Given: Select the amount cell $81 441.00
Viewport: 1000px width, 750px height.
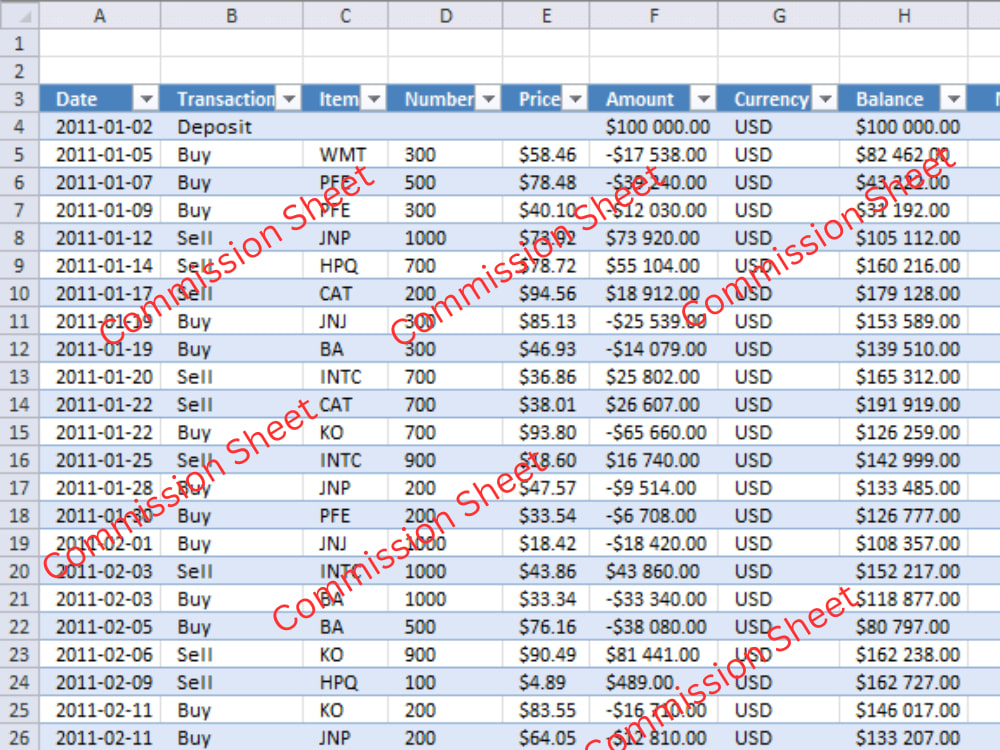Looking at the screenshot, I should (x=654, y=654).
